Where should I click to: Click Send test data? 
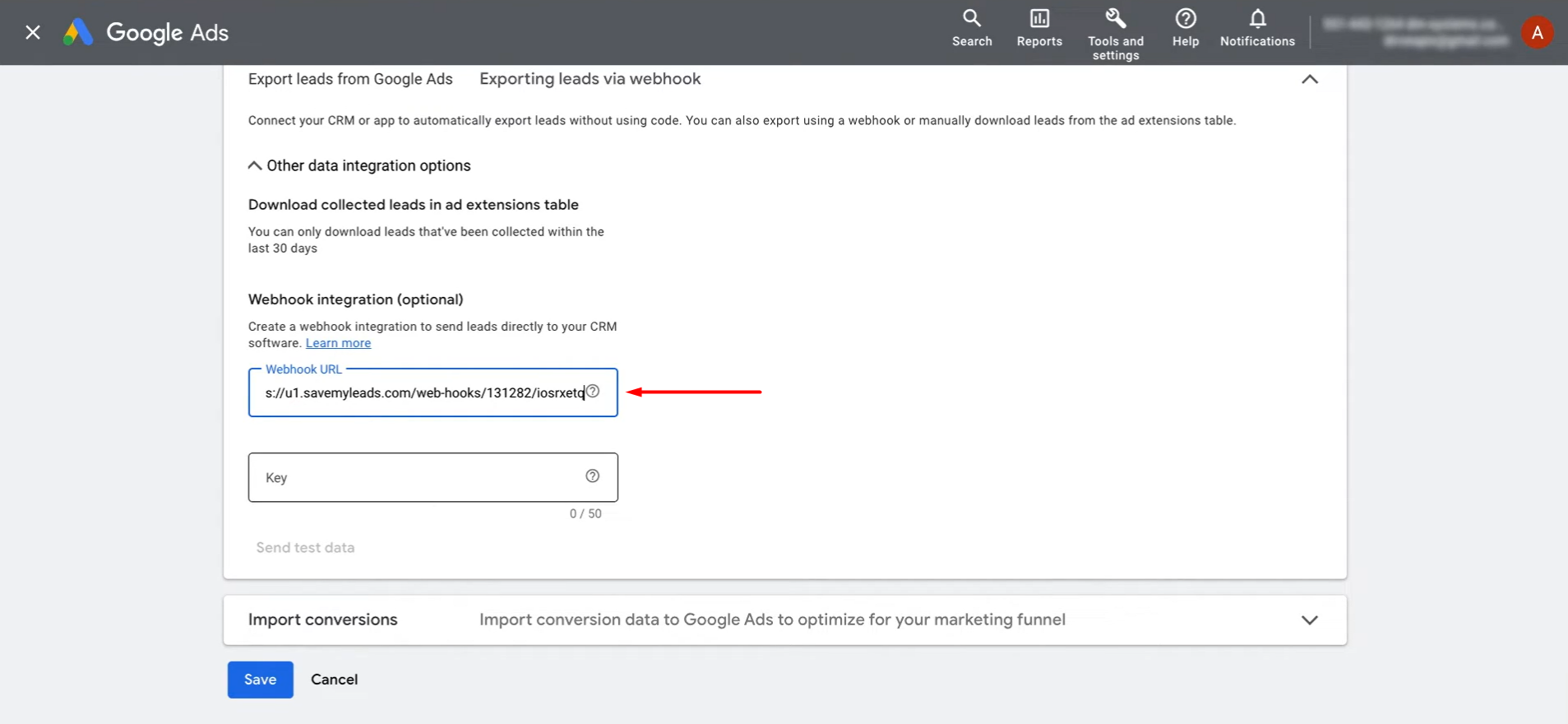pos(305,548)
